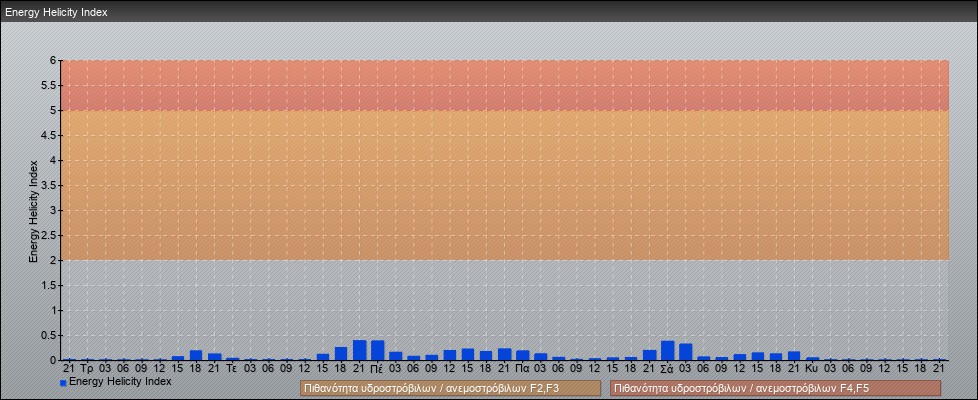
Task: Click the y-axis value 5
Action: click(x=54, y=110)
